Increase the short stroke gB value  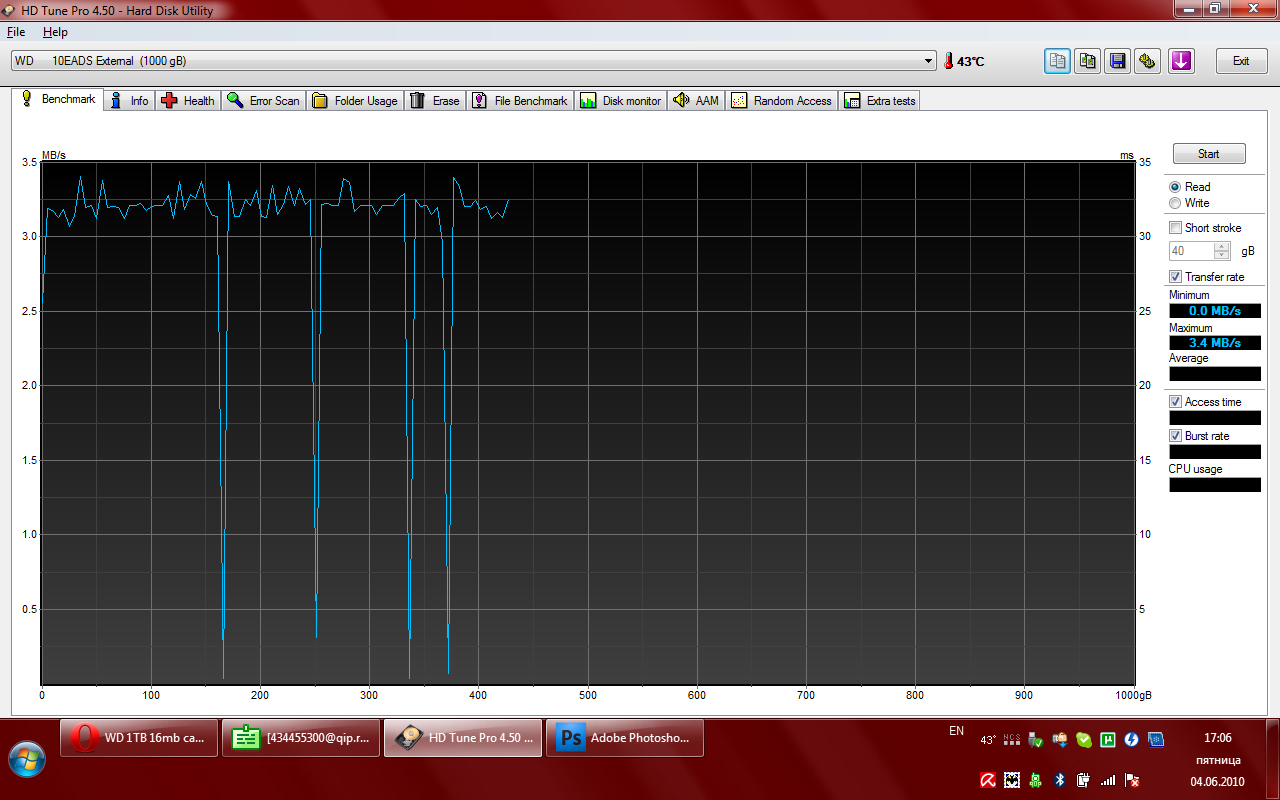coord(1223,247)
